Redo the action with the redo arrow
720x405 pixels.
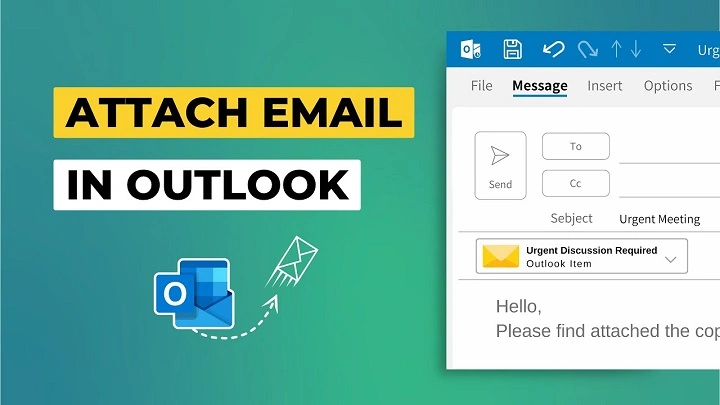click(588, 49)
